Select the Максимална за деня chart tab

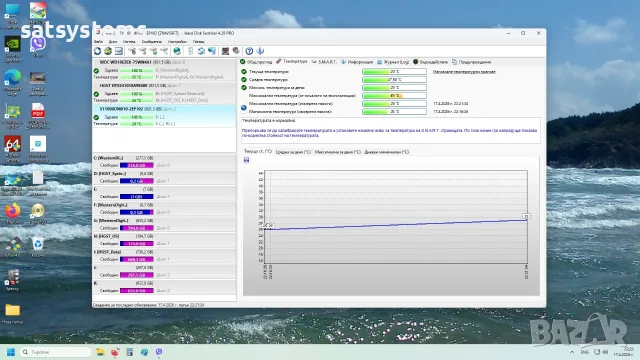coord(338,152)
